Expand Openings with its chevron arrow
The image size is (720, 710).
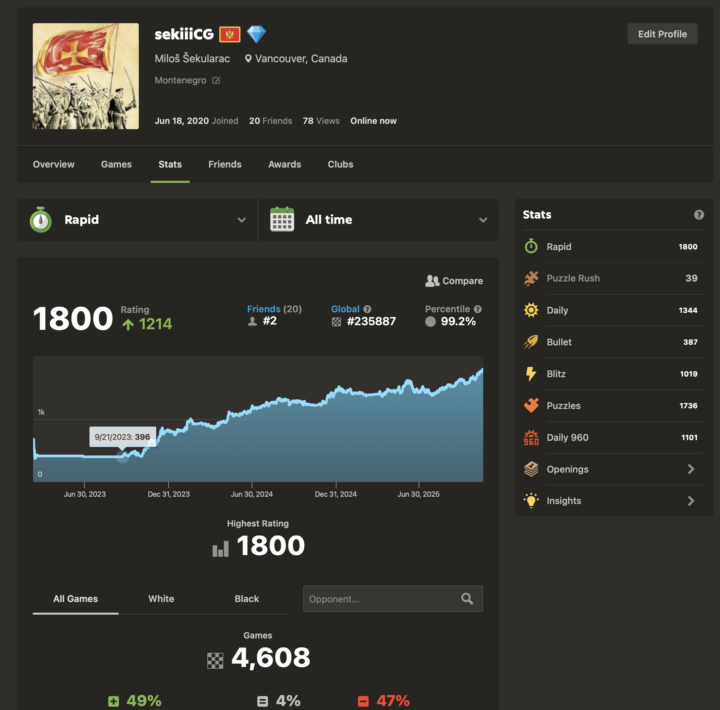[x=691, y=469]
